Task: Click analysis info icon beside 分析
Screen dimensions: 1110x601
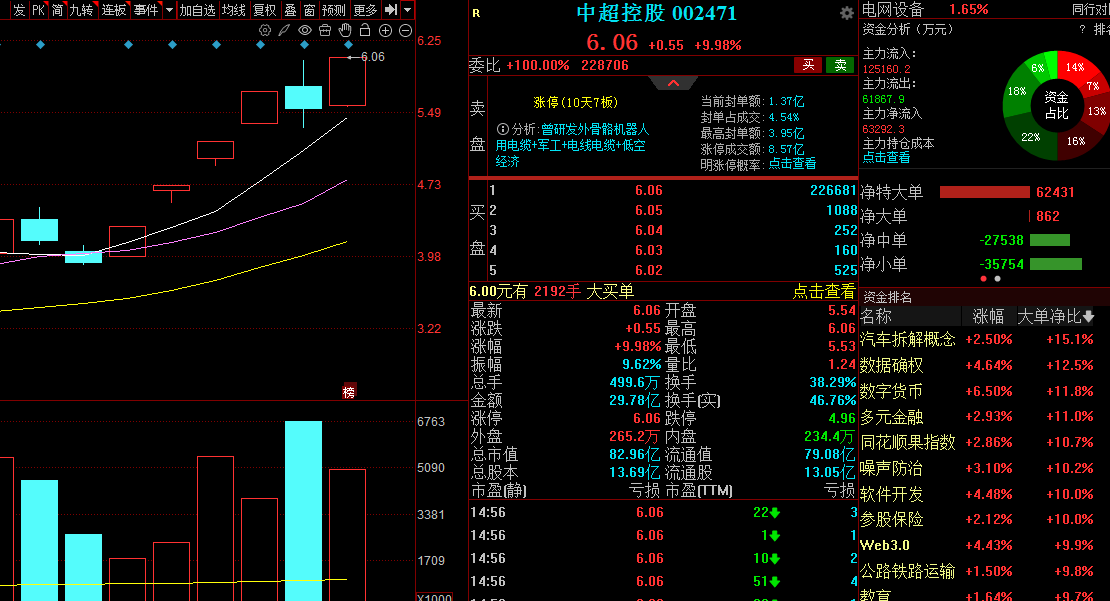Action: (x=503, y=130)
